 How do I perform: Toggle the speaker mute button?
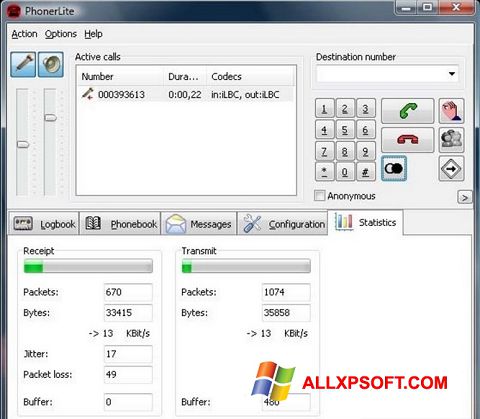(51, 65)
